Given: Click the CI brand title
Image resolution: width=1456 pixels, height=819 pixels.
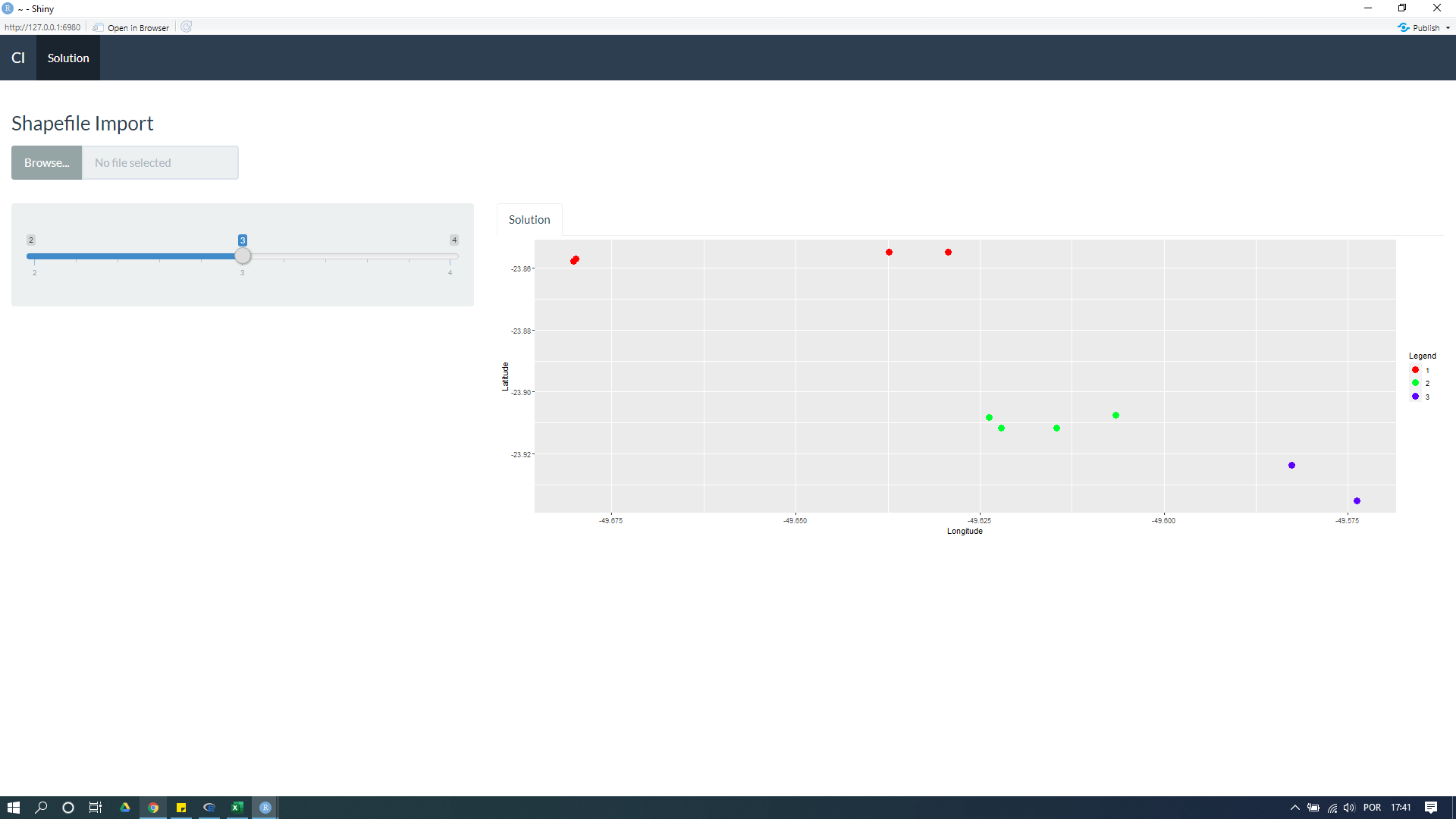Looking at the screenshot, I should click(x=18, y=58).
